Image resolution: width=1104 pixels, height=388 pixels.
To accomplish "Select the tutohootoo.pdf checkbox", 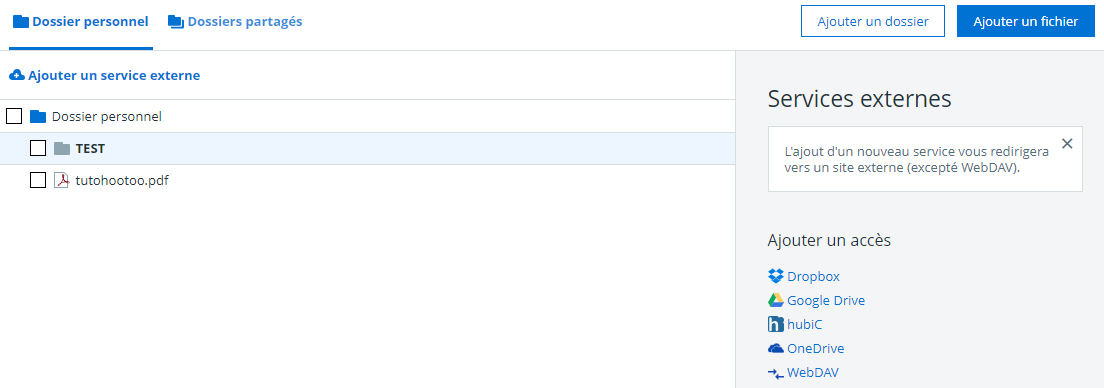I will (x=38, y=180).
